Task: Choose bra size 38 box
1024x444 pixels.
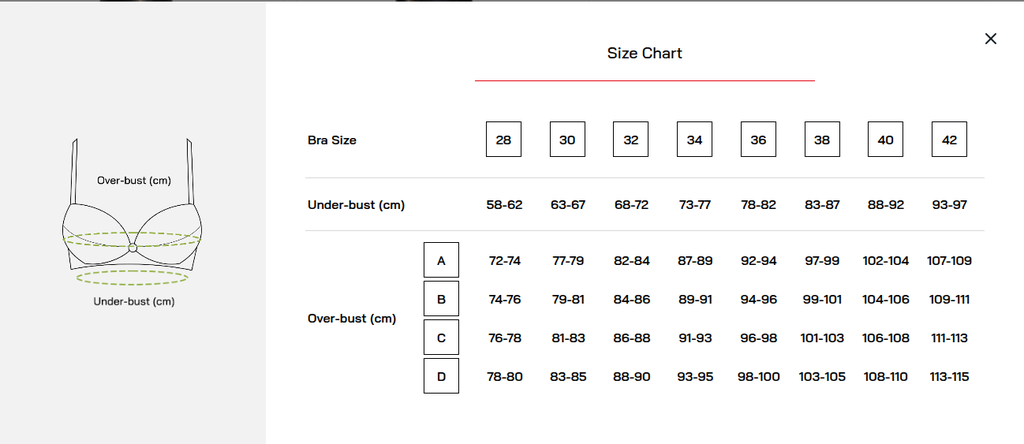Action: click(822, 139)
